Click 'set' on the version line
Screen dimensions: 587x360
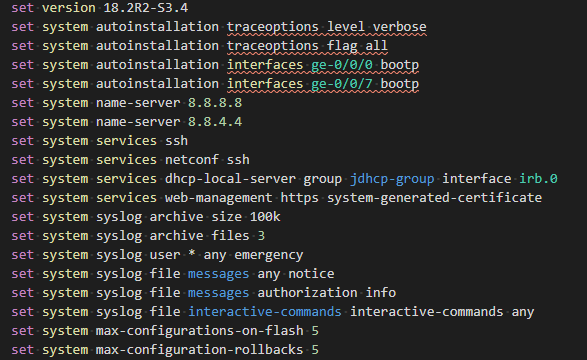22,8
